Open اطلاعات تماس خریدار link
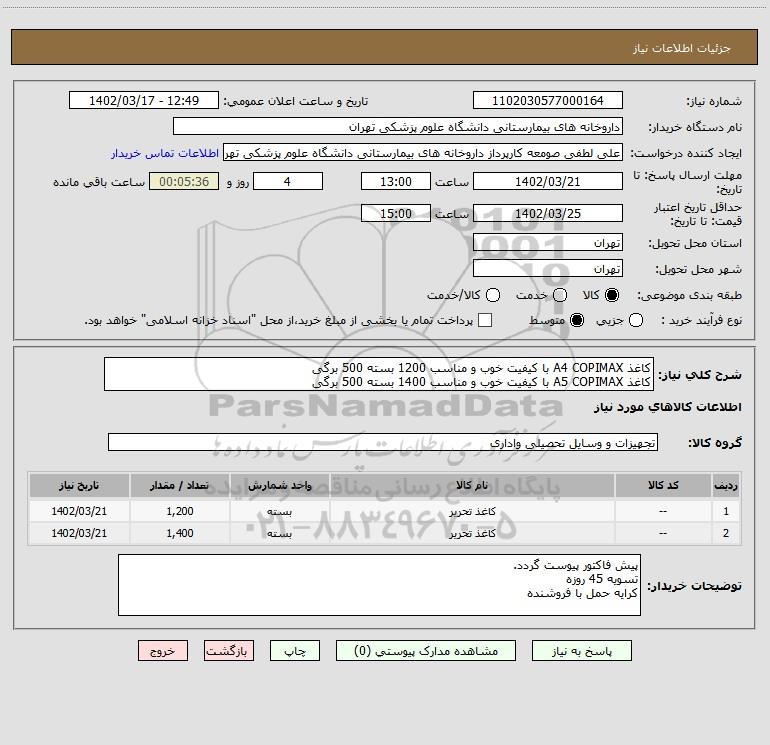770x745 pixels. 165,153
